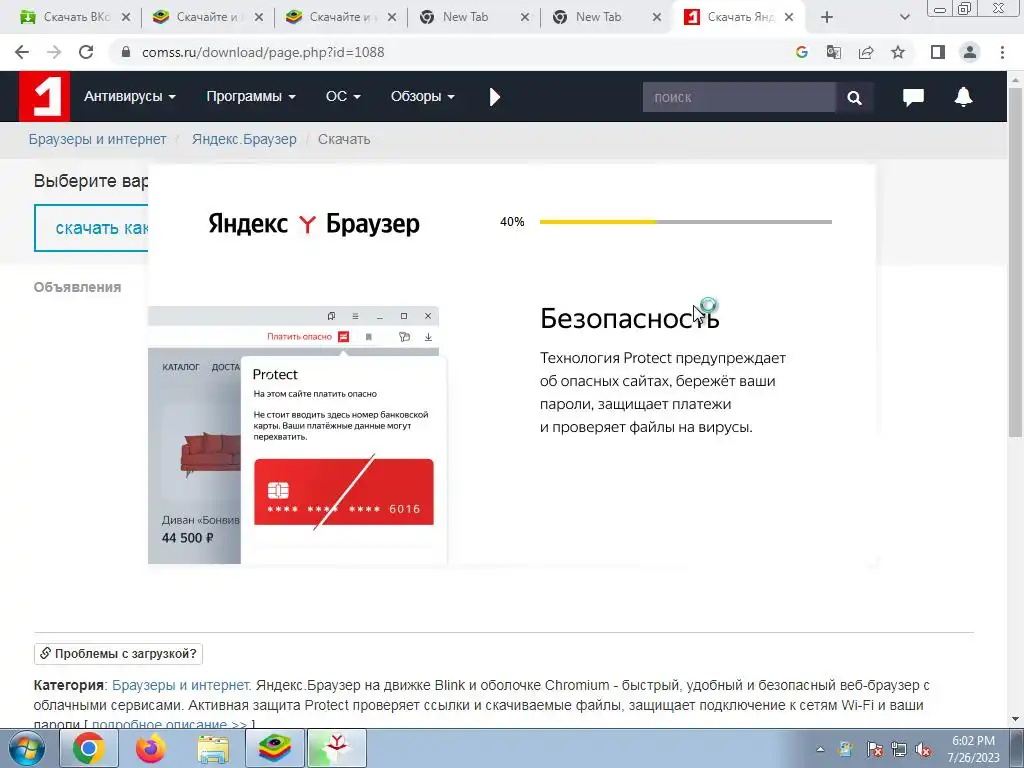
Task: Close the Скачать Янд active tab
Action: point(789,18)
